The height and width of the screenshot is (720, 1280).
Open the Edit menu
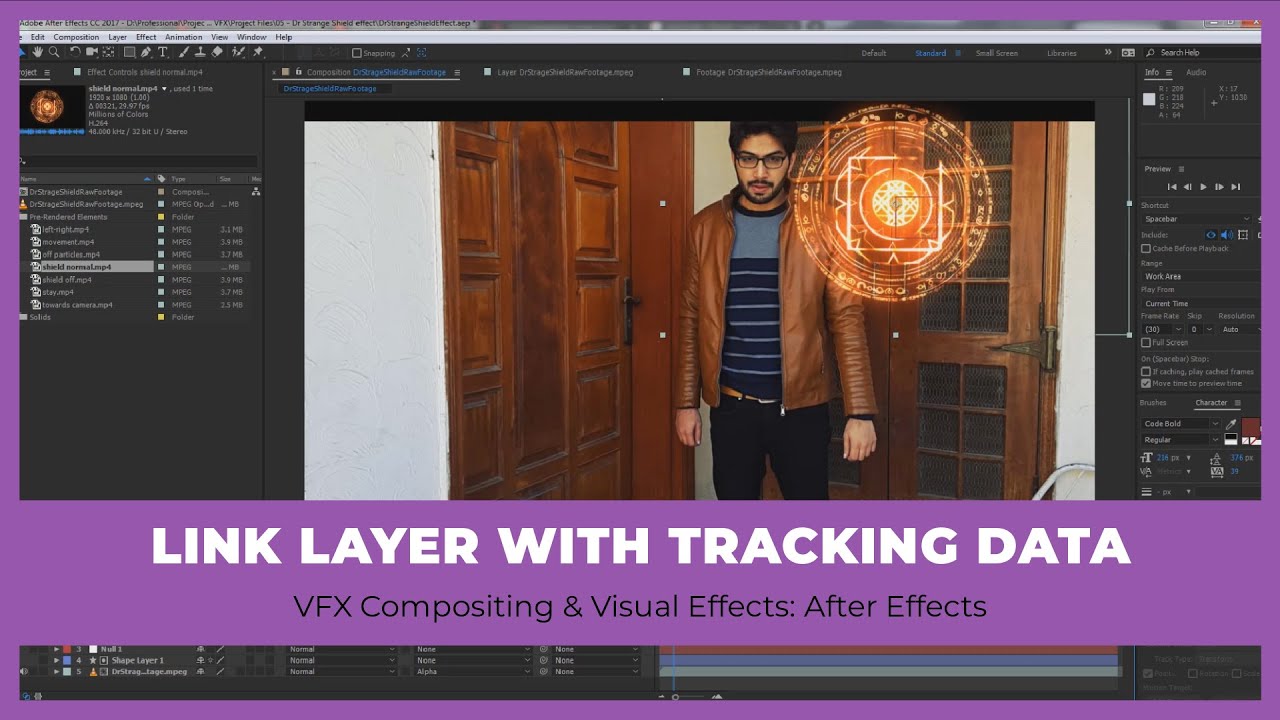38,37
